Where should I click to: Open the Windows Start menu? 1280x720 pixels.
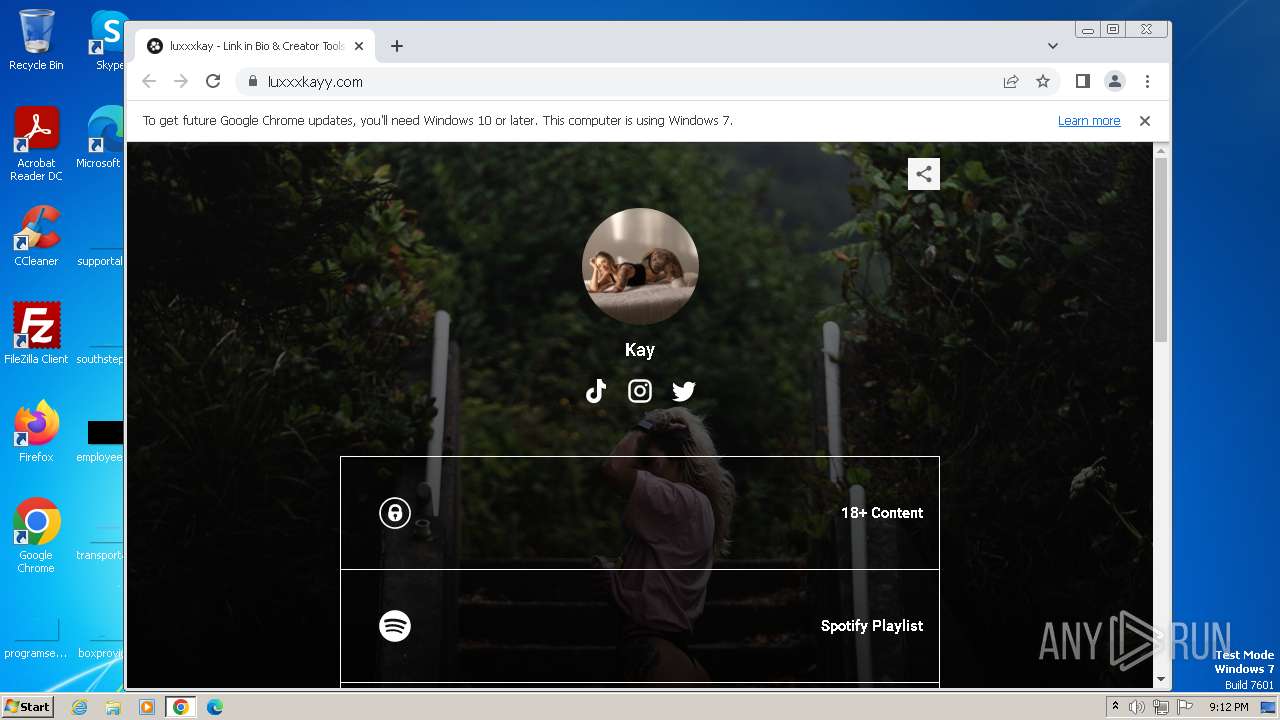27,707
